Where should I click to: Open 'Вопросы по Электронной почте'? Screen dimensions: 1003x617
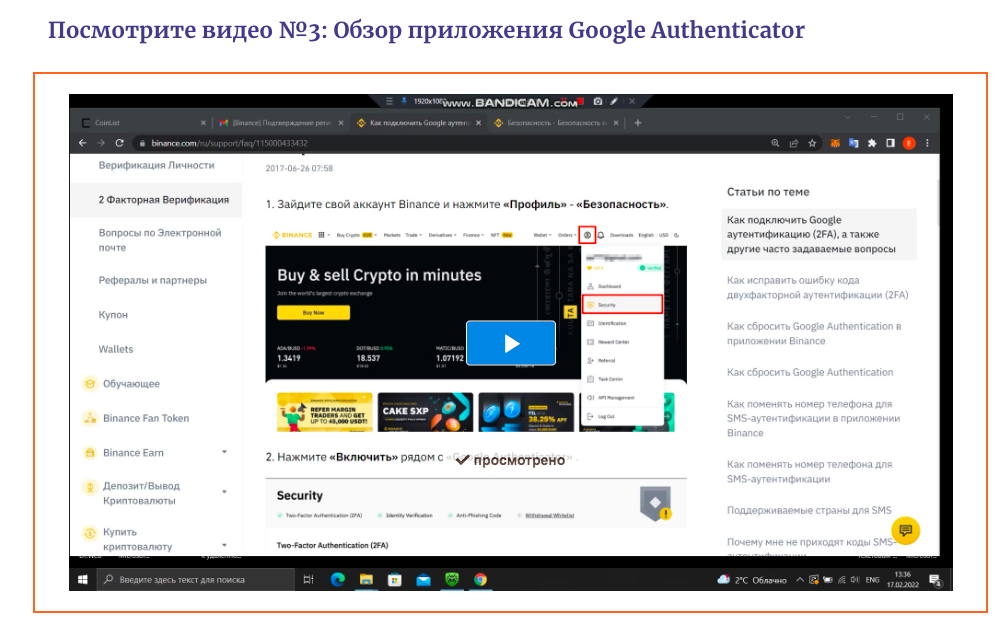(x=160, y=240)
